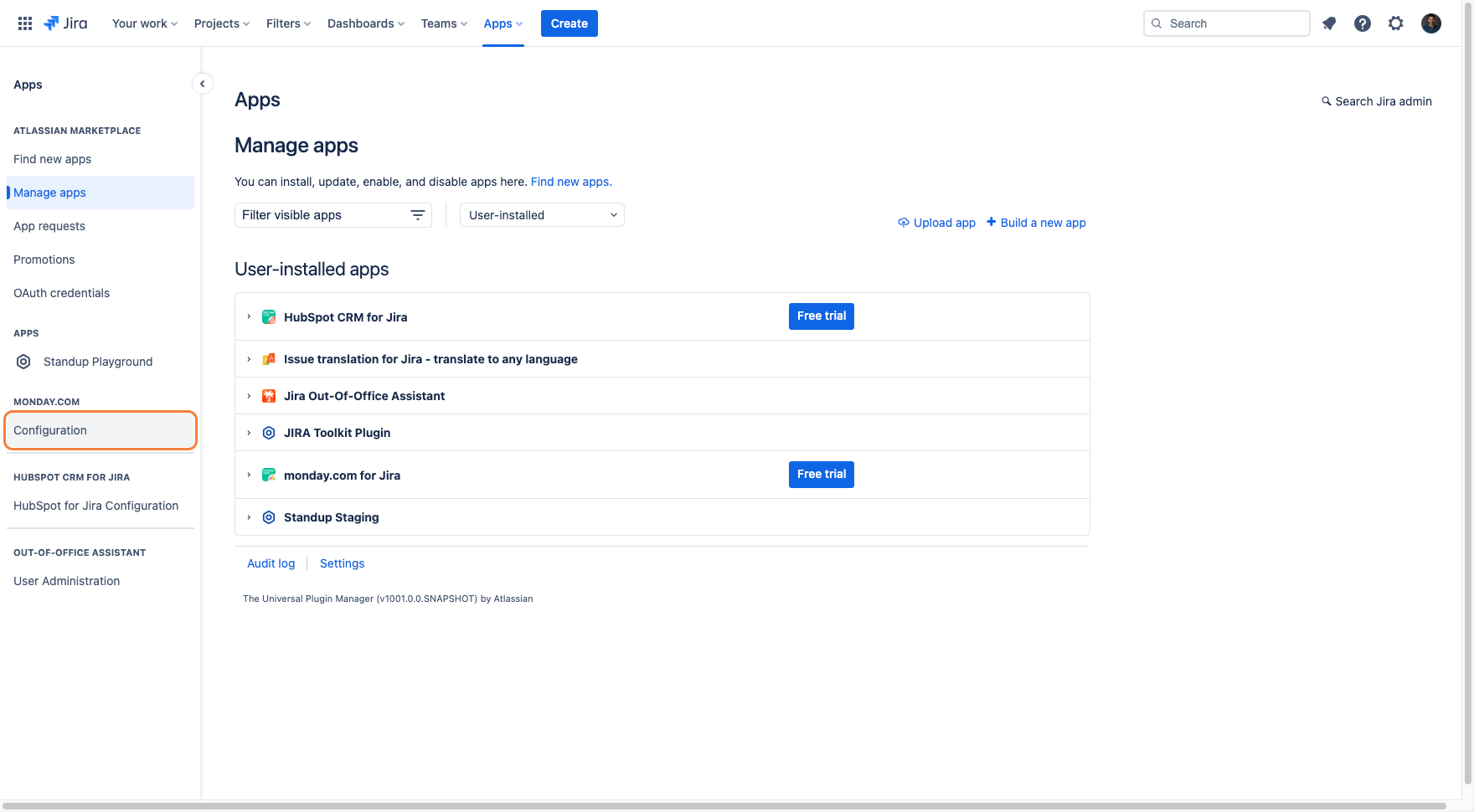
Task: Click the Standup Staging app icon
Action: click(269, 517)
